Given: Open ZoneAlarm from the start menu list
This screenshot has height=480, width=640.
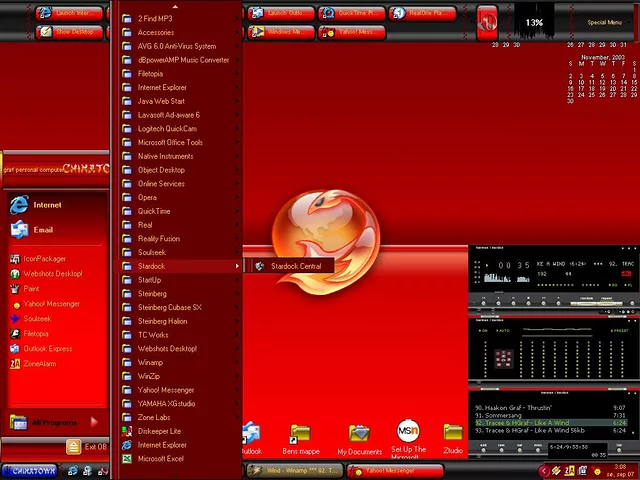Looking at the screenshot, I should [40, 364].
